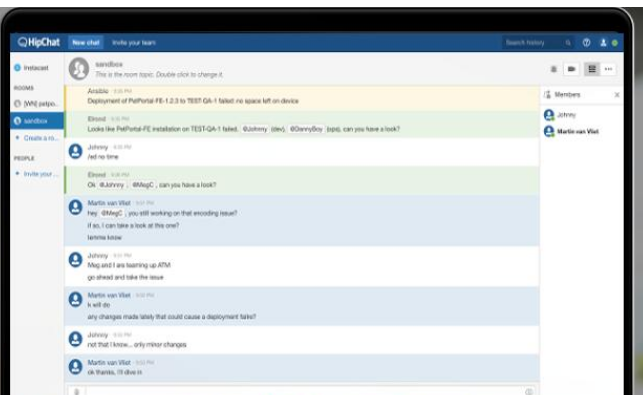This screenshot has width=643, height=395.
Task: Start a New chat
Action: [86, 43]
